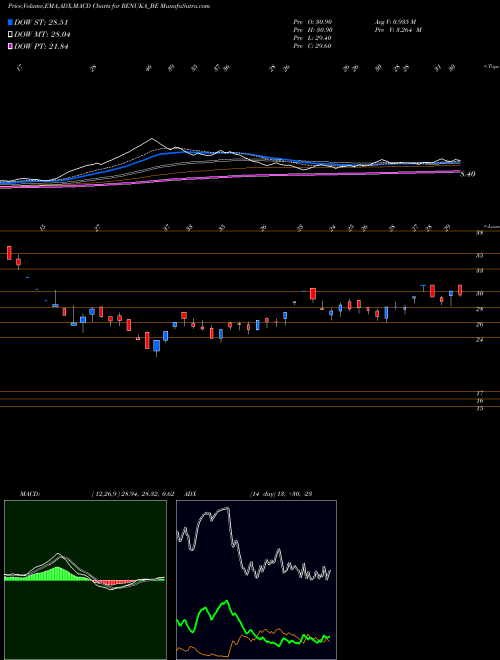The width and height of the screenshot is (500, 660).
Task: Open the green MACD histogram panel
Action: [85, 580]
